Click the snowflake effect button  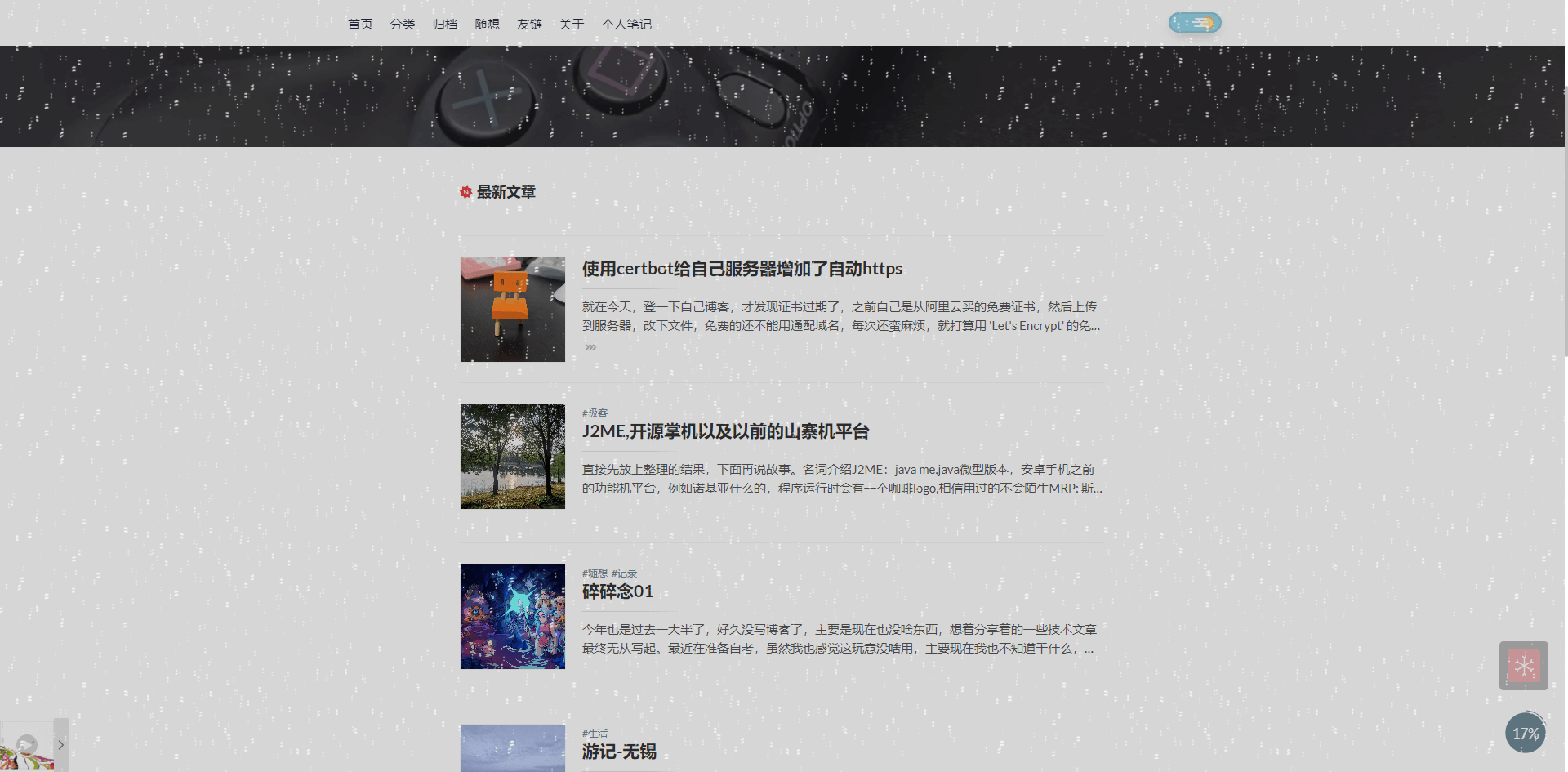(x=1524, y=666)
